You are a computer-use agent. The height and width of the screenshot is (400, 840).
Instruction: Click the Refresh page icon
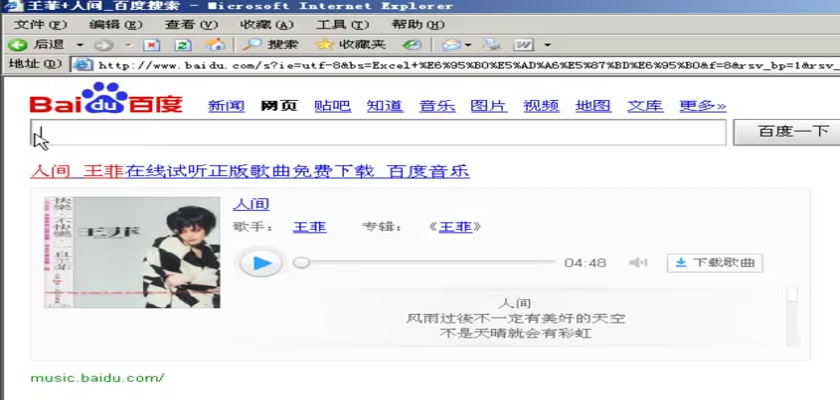184,45
